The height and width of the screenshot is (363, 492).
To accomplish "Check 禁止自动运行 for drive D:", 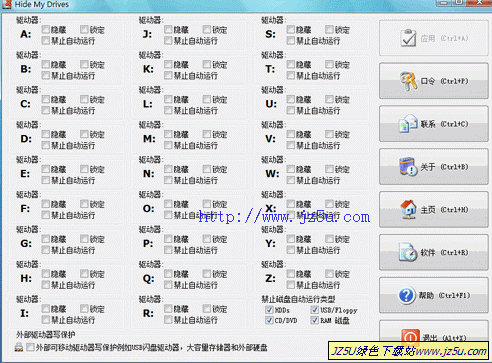I will pos(45,145).
